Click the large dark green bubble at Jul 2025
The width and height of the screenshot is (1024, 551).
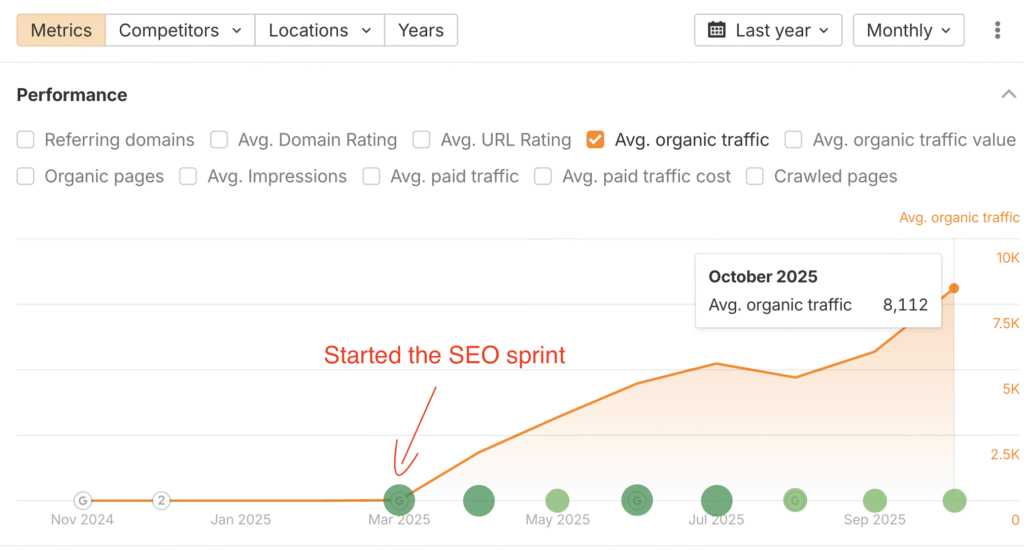point(716,500)
